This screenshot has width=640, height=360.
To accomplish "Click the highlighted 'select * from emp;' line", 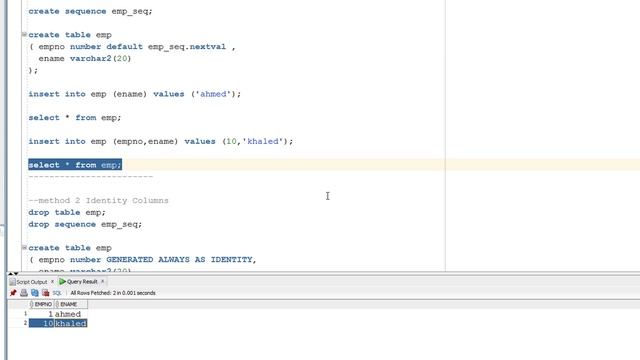I will click(75, 165).
